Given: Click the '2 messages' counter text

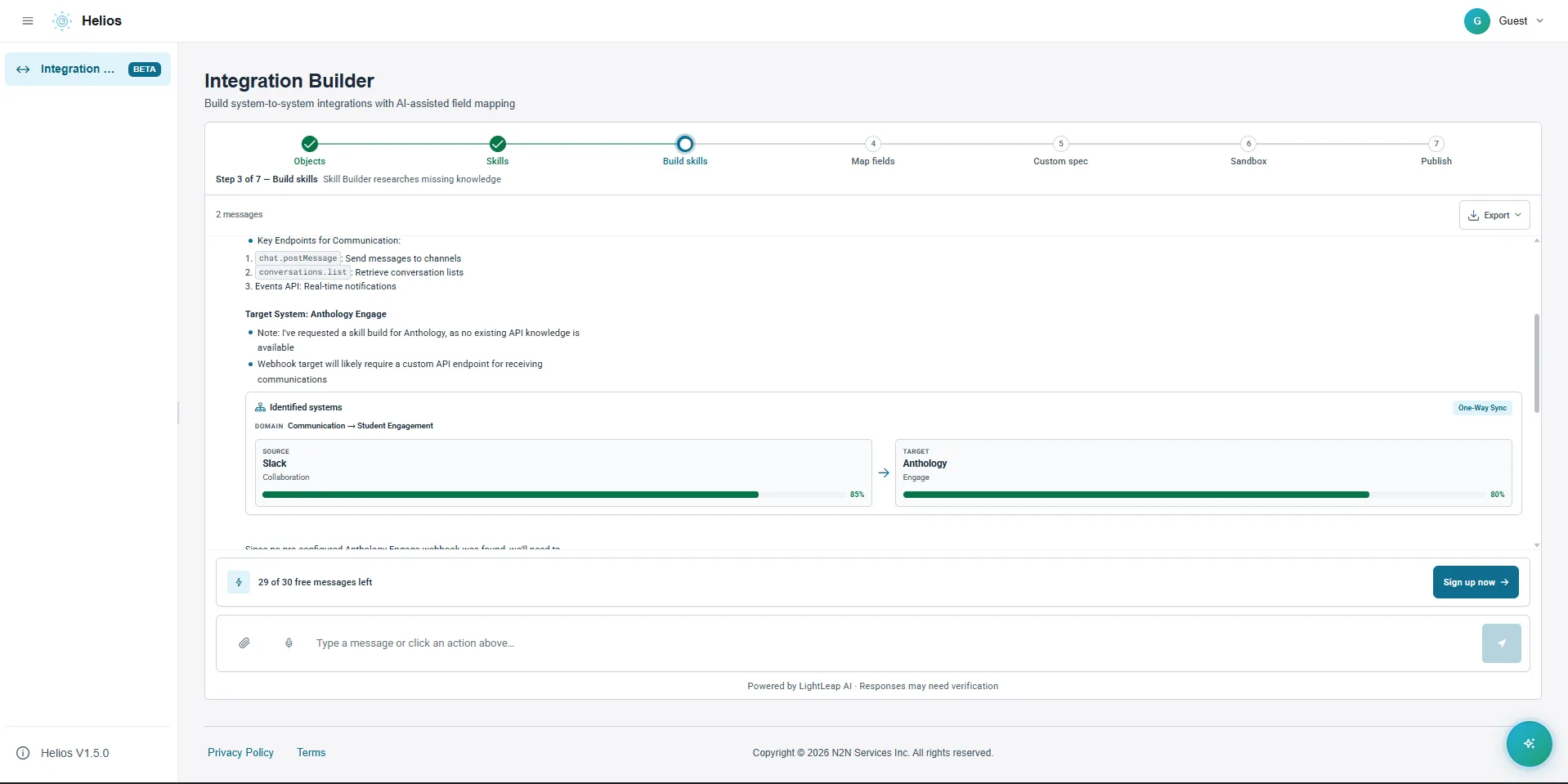Looking at the screenshot, I should (239, 214).
